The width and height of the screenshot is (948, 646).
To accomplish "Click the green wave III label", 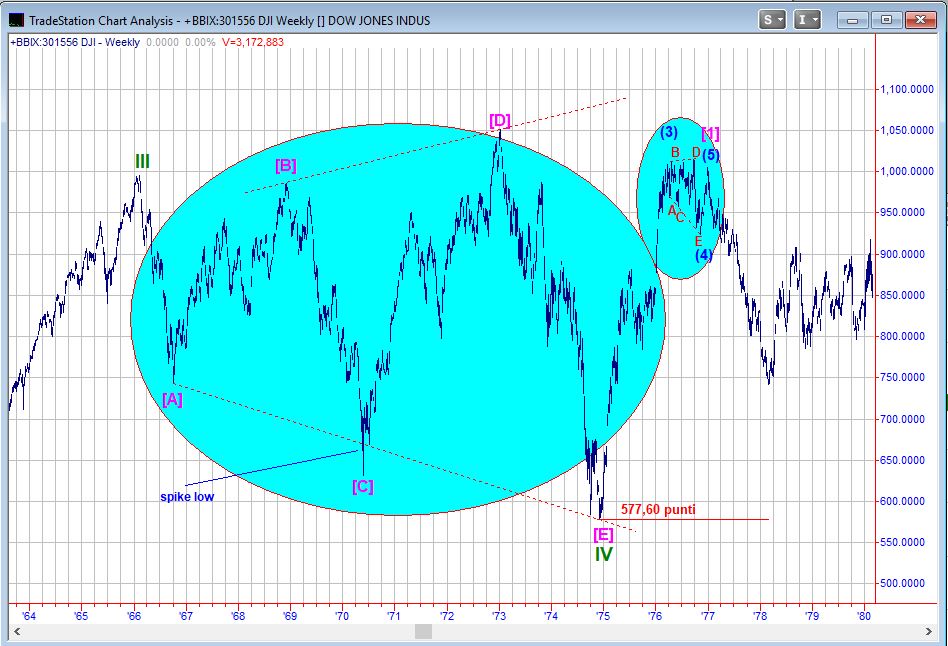I will (142, 162).
